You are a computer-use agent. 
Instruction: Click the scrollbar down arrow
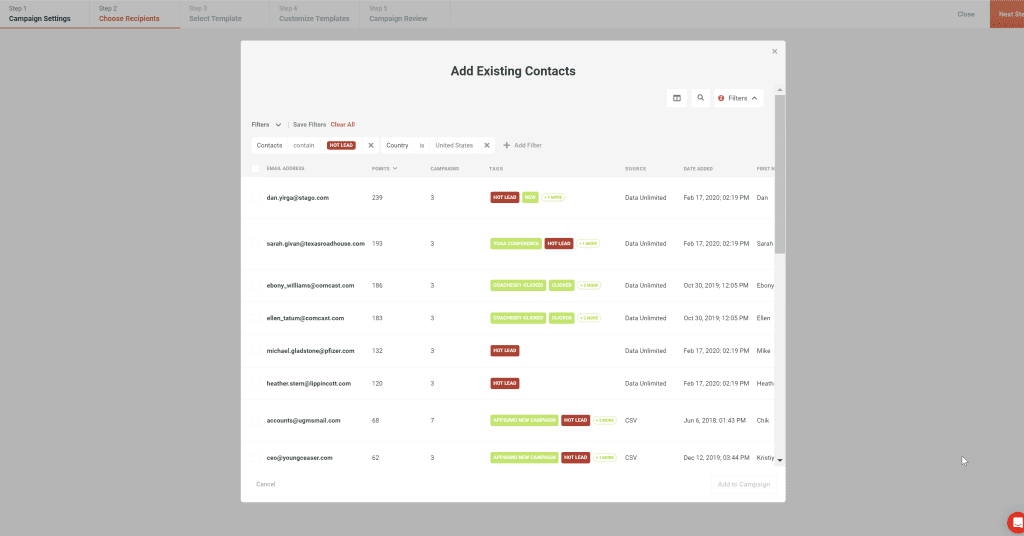pyautogui.click(x=780, y=460)
